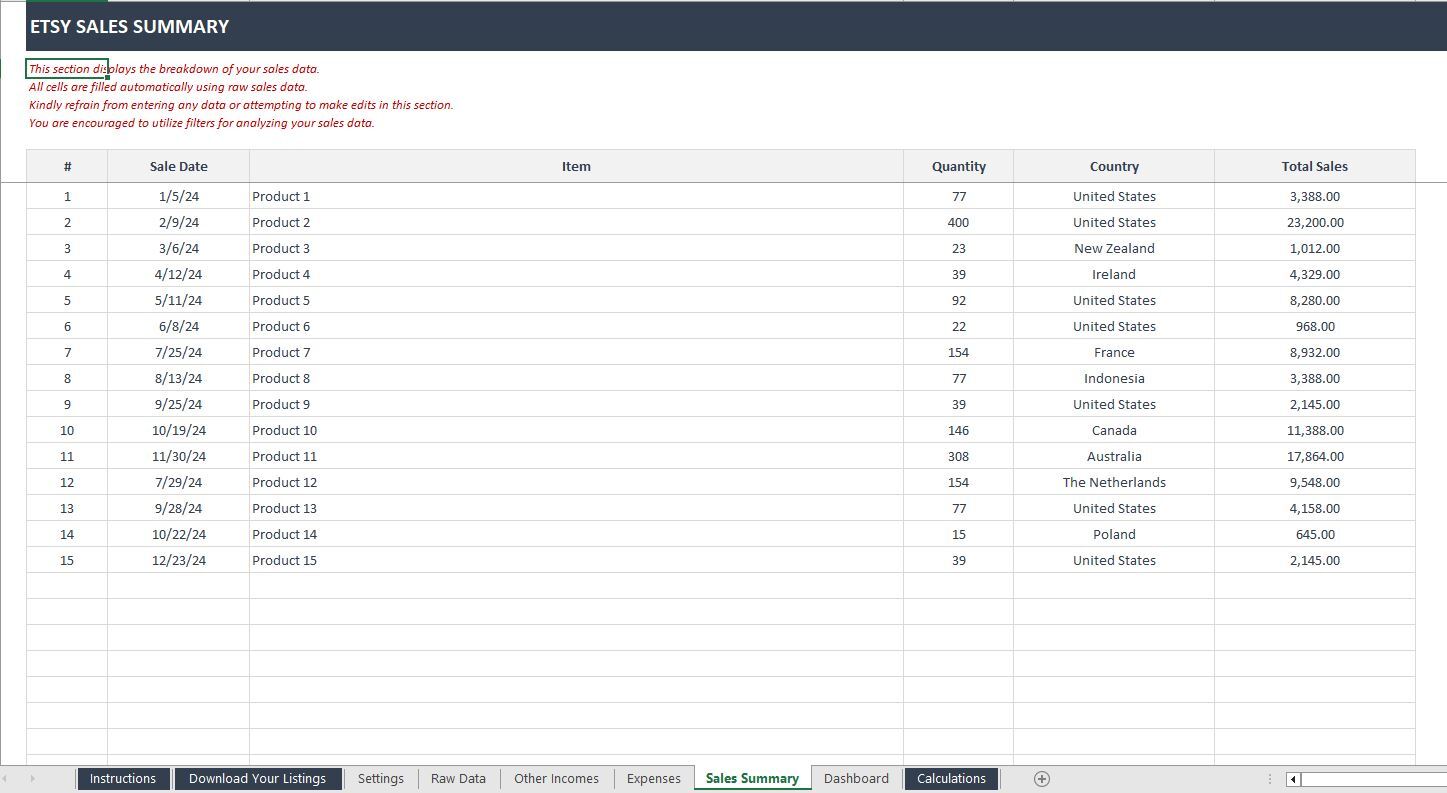Select cell containing Product 1
This screenshot has height=793, width=1447.
[576, 197]
